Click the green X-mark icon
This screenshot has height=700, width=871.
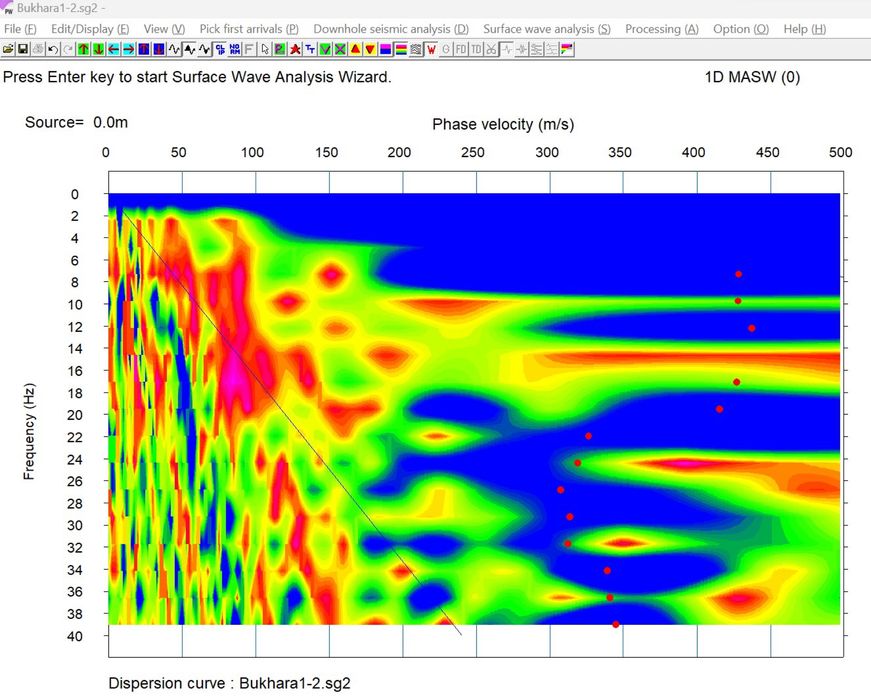[341, 49]
